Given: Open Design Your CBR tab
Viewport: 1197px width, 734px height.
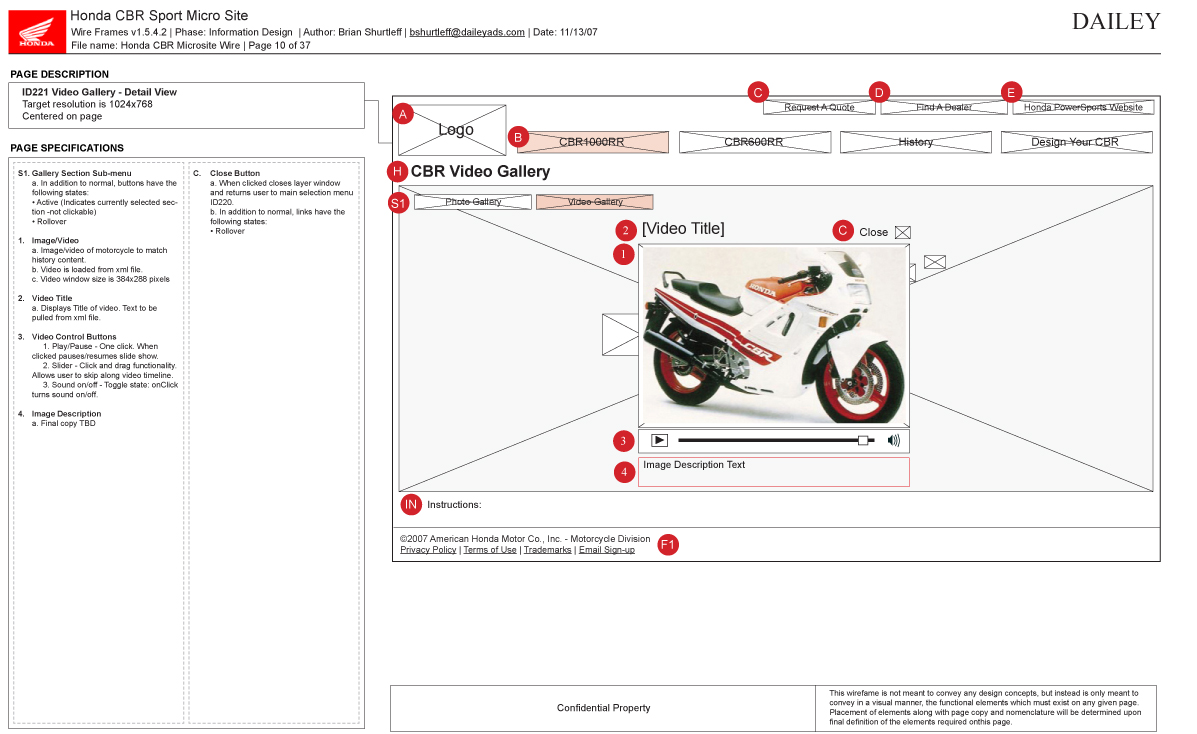Looking at the screenshot, I should [x=1075, y=142].
